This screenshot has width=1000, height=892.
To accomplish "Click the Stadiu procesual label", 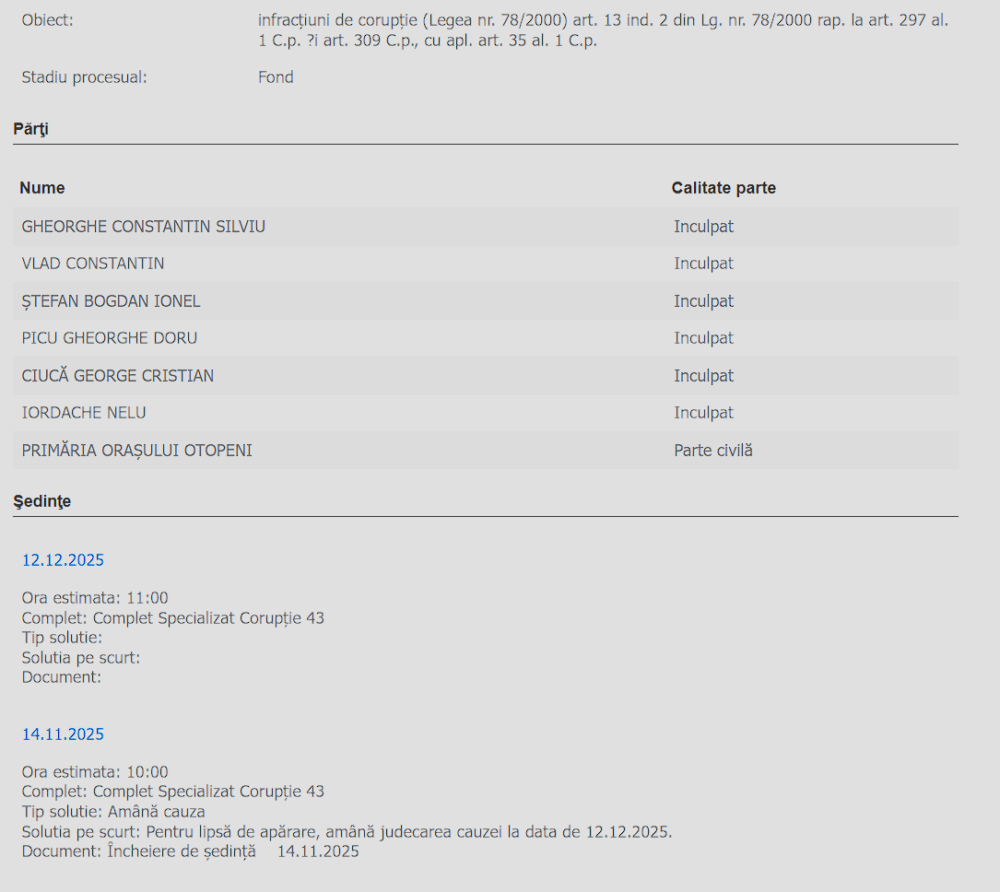I will click(84, 77).
